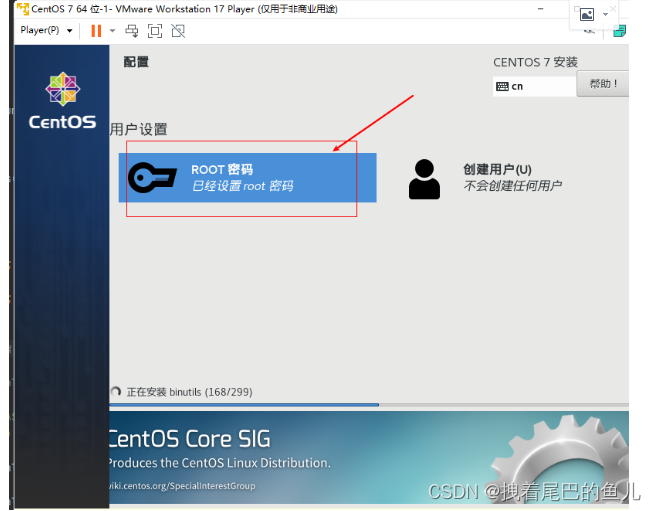
Task: Pause the virtual machine
Action: (x=96, y=31)
